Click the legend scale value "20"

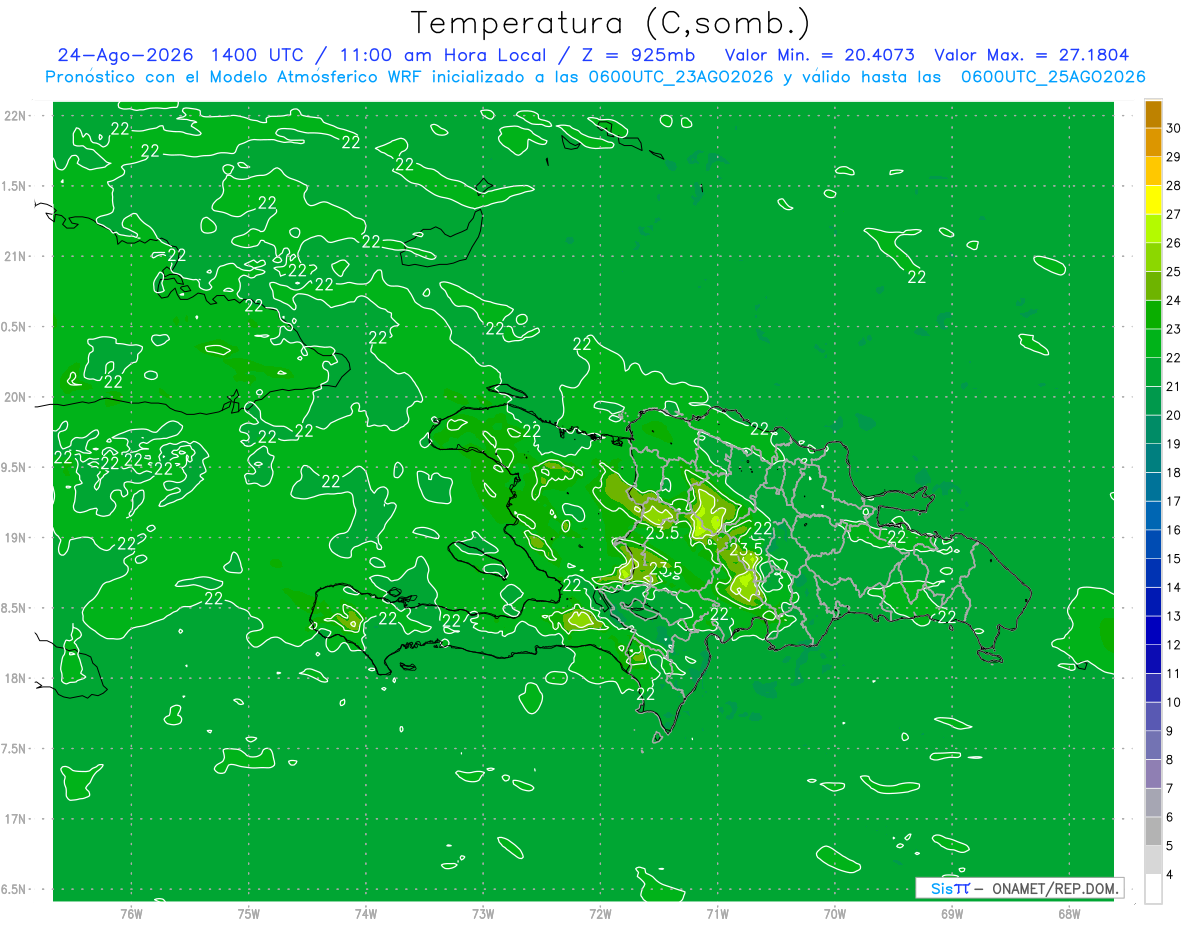click(1174, 415)
